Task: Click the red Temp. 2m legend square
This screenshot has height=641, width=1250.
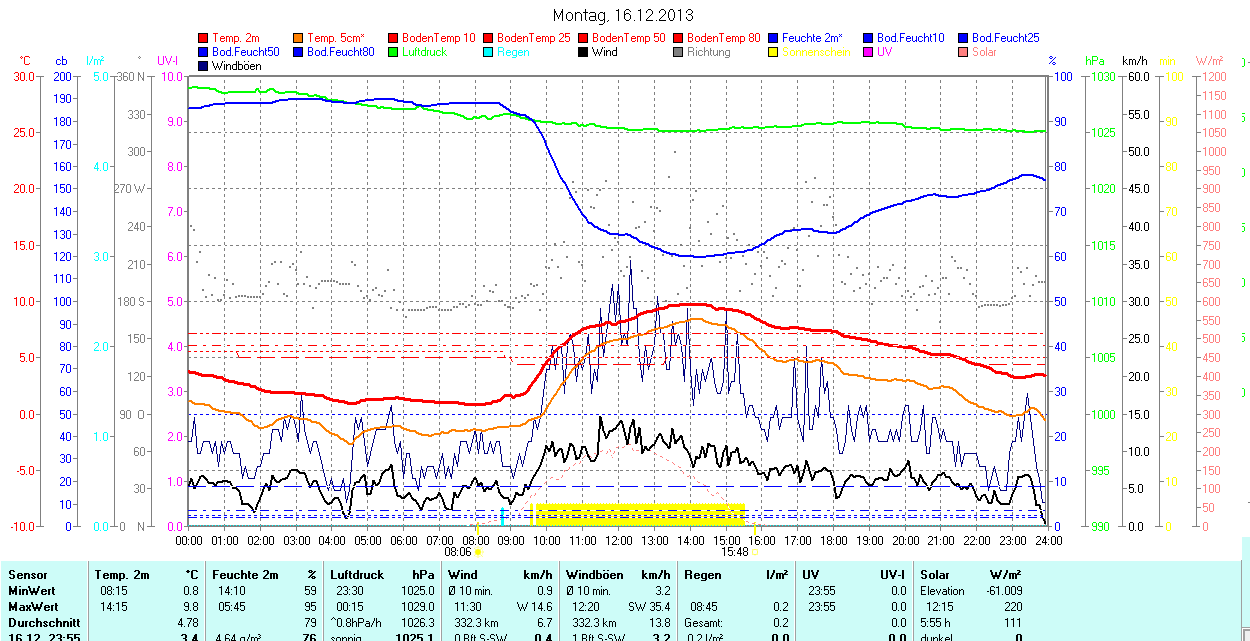Action: click(x=204, y=38)
